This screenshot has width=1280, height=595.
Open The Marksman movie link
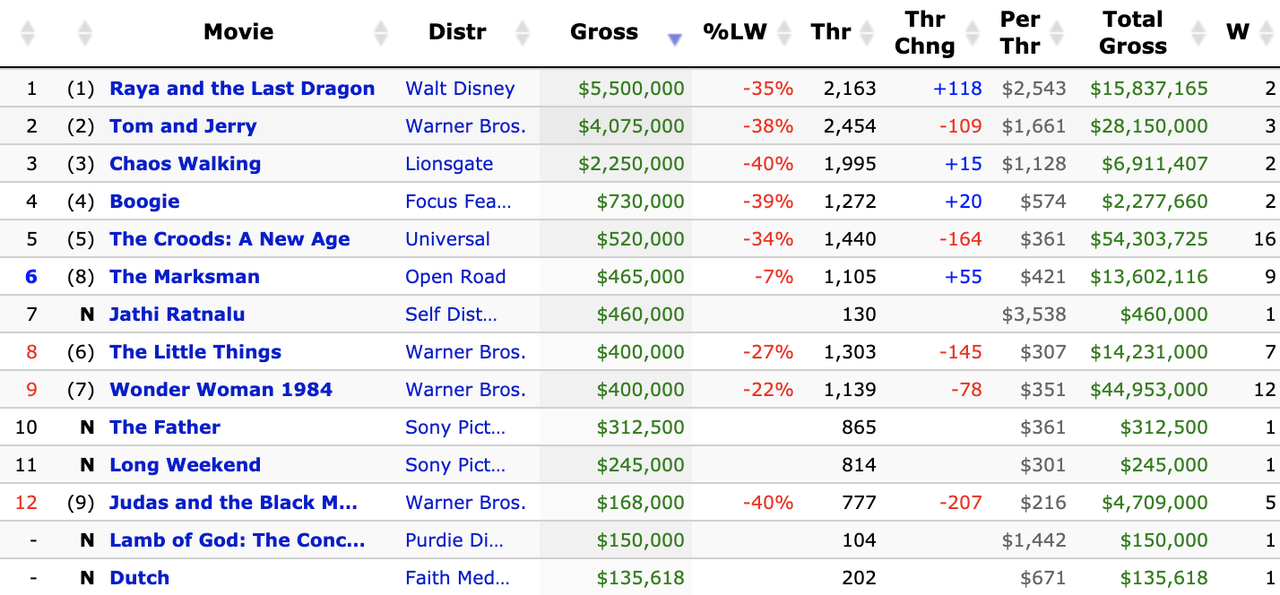(x=185, y=277)
